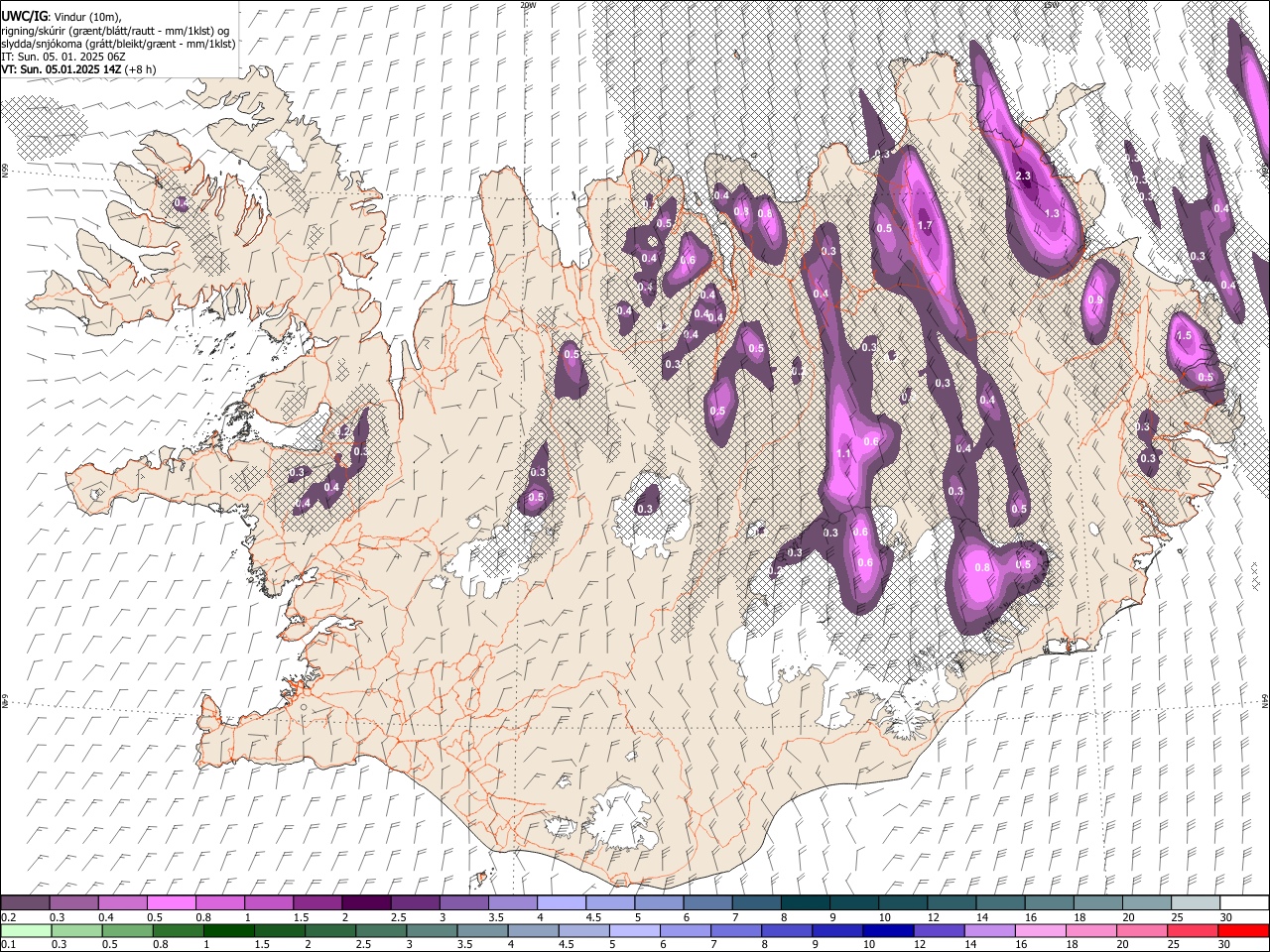Click the snowfall legend swatch labeled 0.3
Viewport: 1270px width, 952px height.
74,903
